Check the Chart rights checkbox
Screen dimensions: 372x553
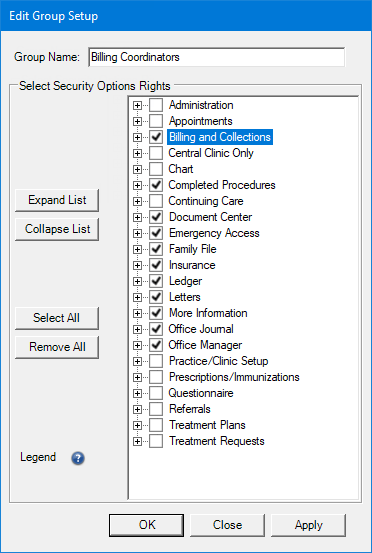pos(156,169)
